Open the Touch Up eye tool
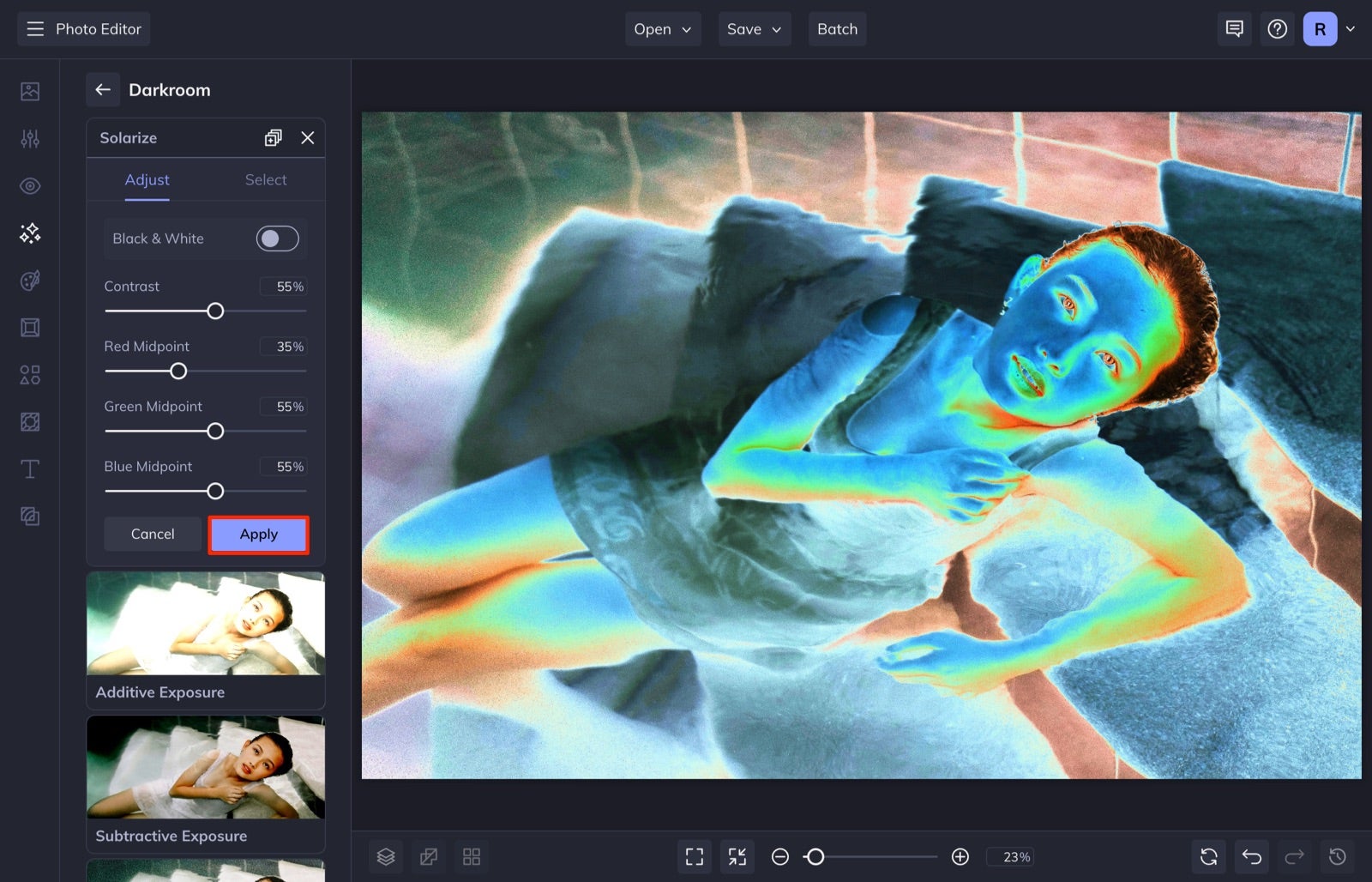Screen dimensions: 1372x882 [29, 185]
